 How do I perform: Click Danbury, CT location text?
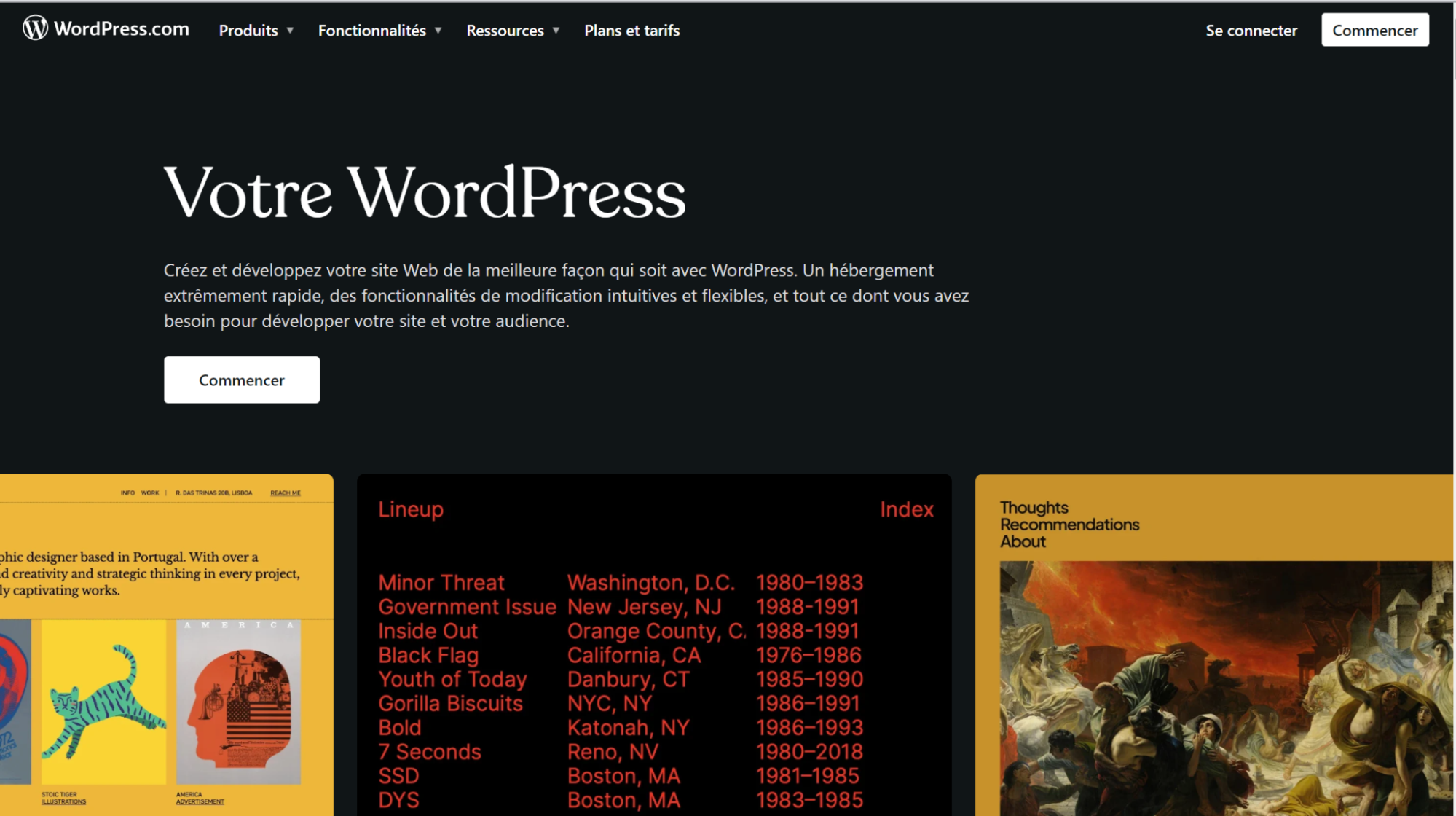coord(628,678)
